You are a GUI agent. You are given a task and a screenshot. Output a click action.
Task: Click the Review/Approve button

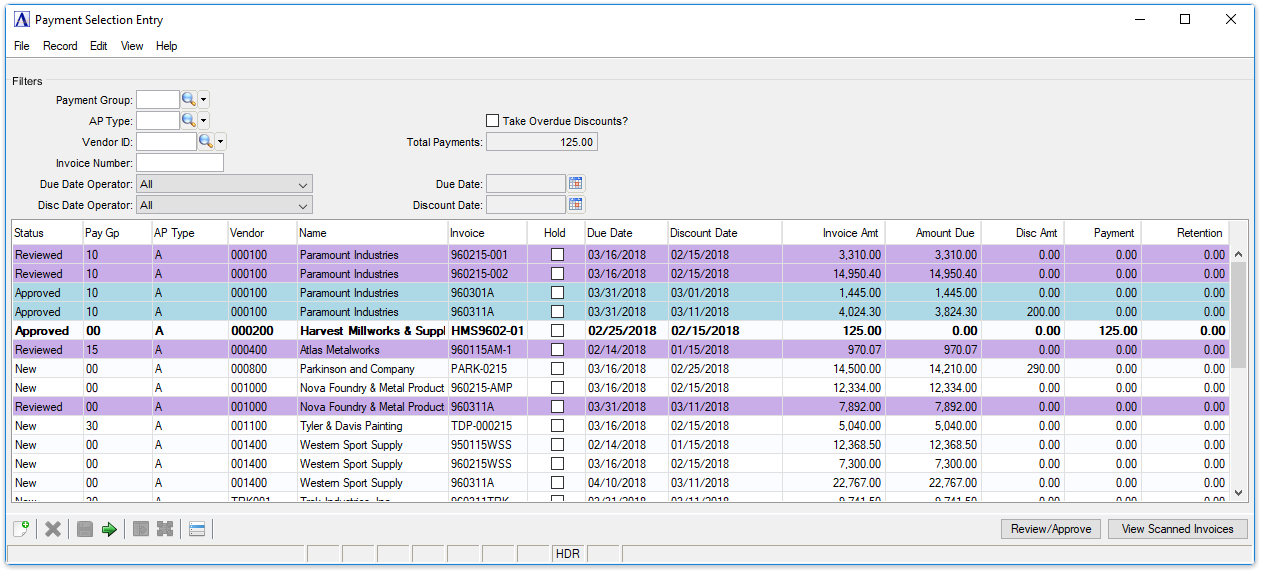coord(1051,529)
